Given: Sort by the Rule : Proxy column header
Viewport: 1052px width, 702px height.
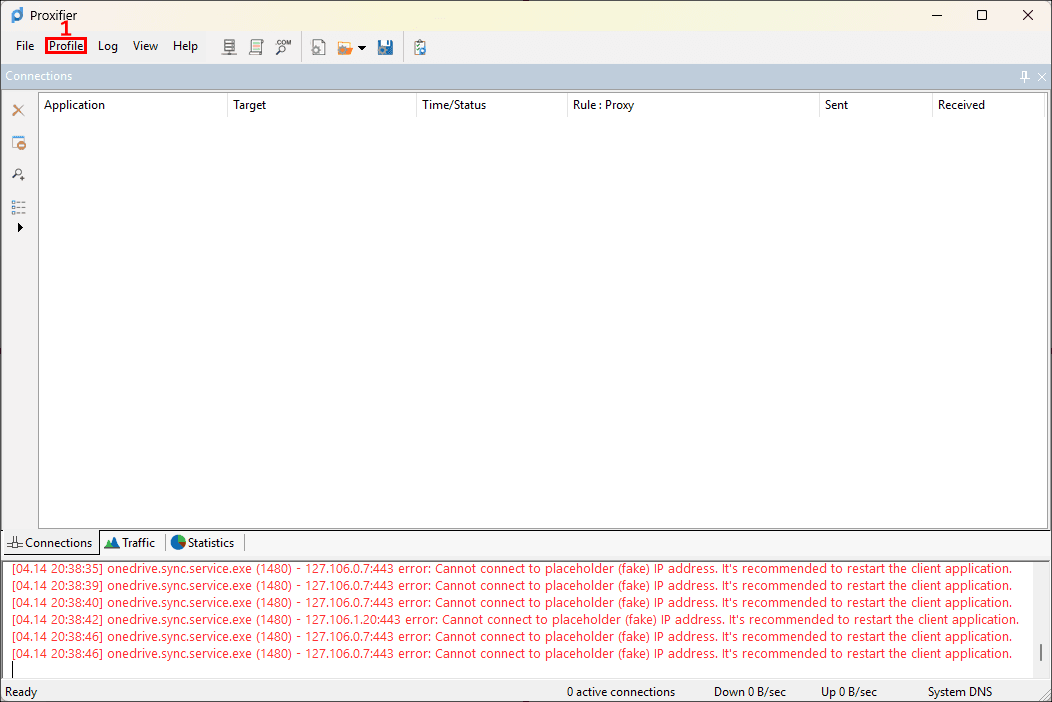Looking at the screenshot, I should click(693, 105).
